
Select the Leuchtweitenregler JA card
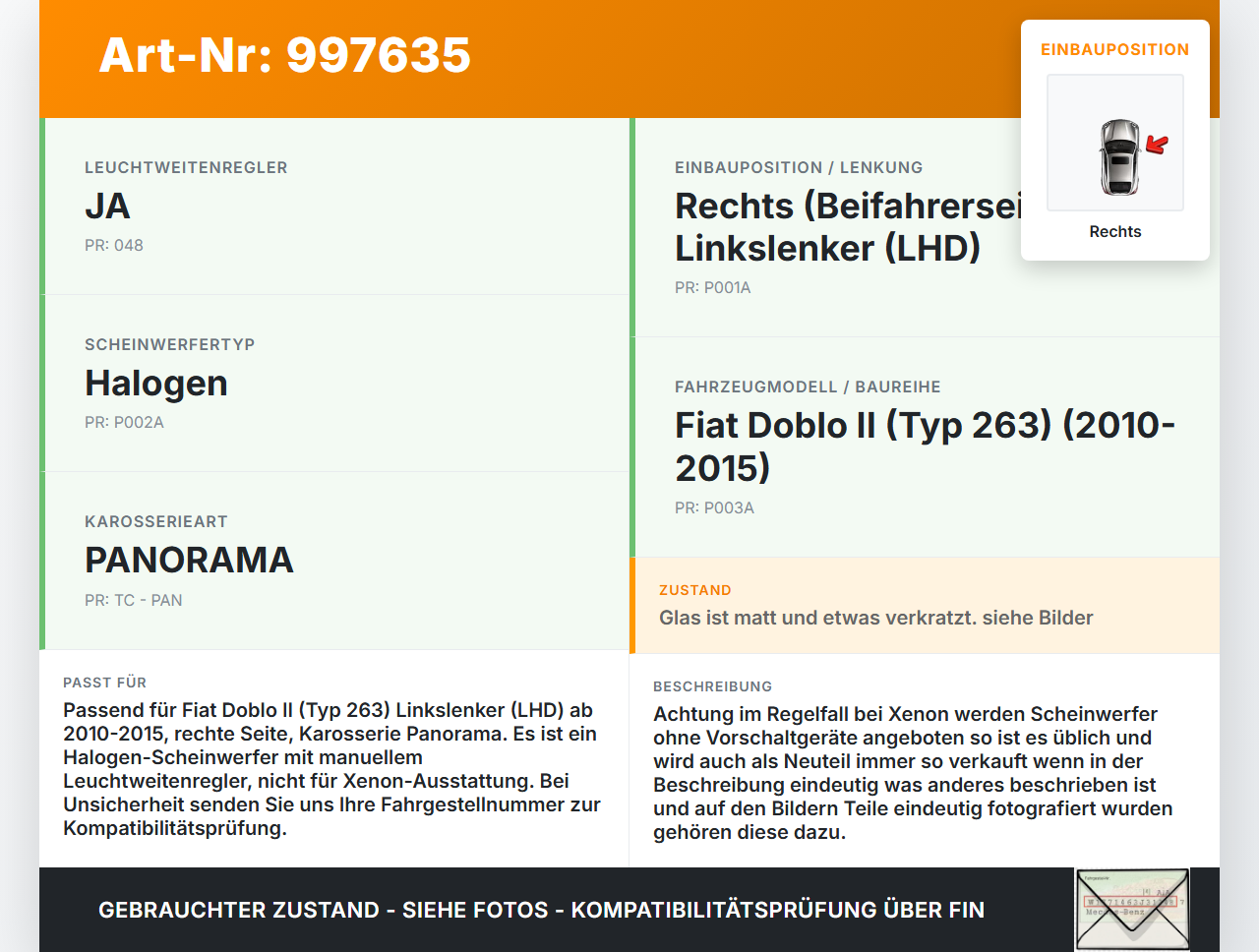334,207
